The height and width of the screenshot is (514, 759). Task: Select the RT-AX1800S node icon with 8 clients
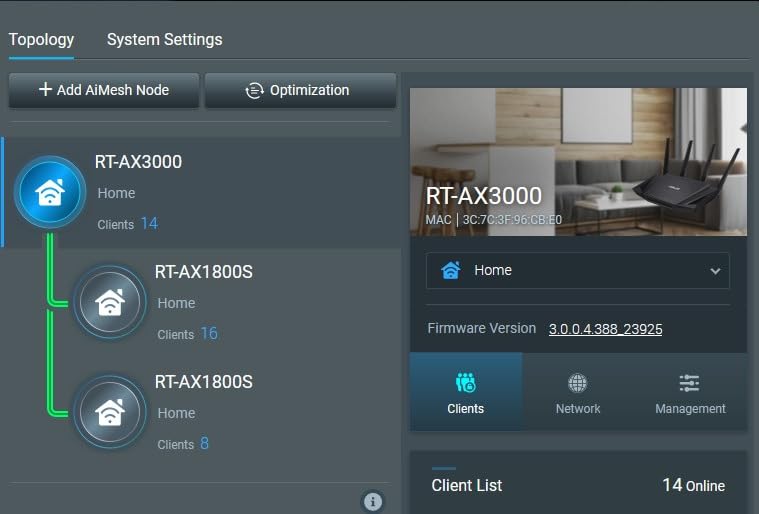(x=110, y=412)
